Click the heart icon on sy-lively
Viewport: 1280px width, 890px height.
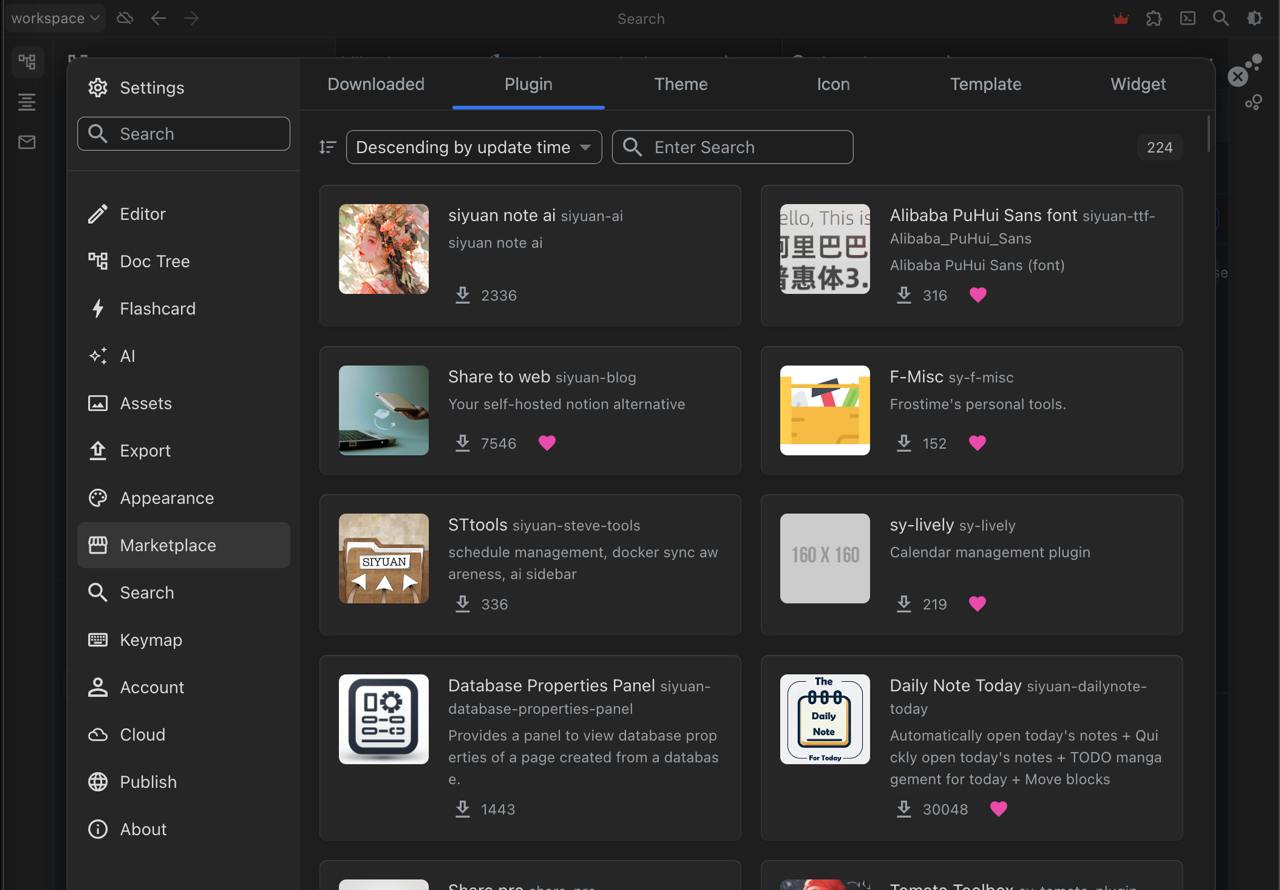pos(978,604)
